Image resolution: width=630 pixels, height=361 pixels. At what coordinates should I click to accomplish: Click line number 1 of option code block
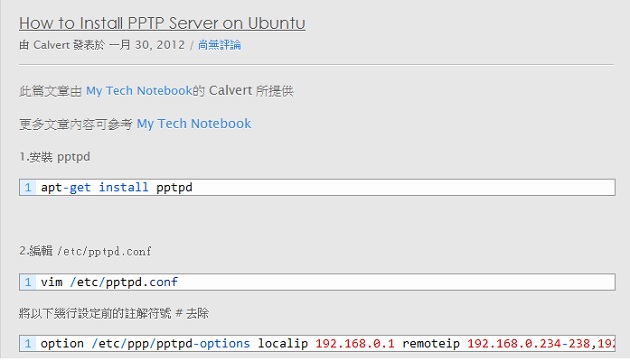28,343
